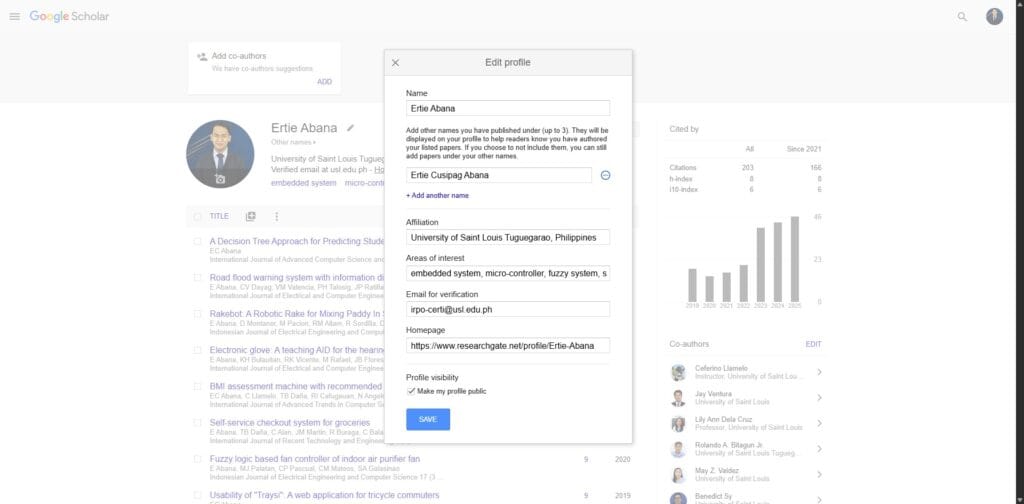Check the BMI assessment machine checkbox
This screenshot has width=1024, height=504.
[x=197, y=386]
